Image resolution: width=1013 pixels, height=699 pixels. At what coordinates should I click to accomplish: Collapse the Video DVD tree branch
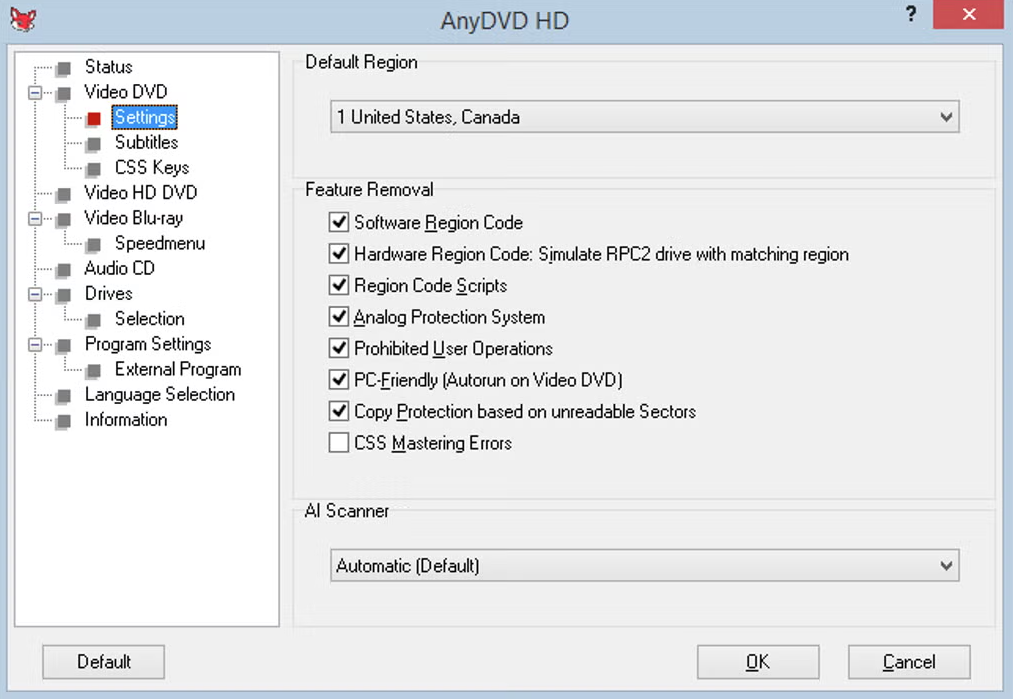33,91
